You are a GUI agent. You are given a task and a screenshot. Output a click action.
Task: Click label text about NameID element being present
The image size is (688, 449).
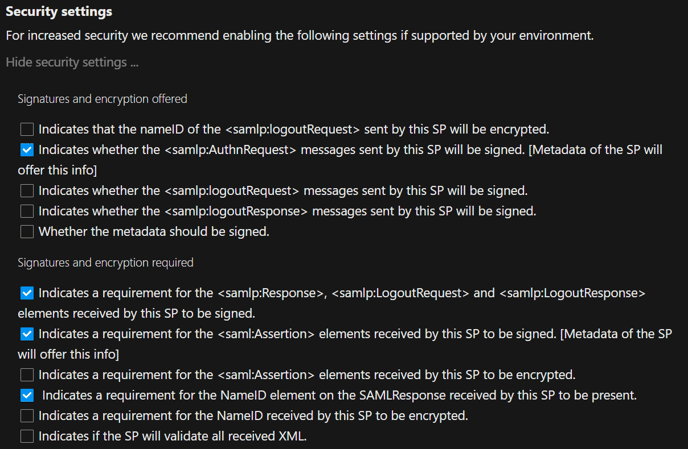(x=339, y=395)
